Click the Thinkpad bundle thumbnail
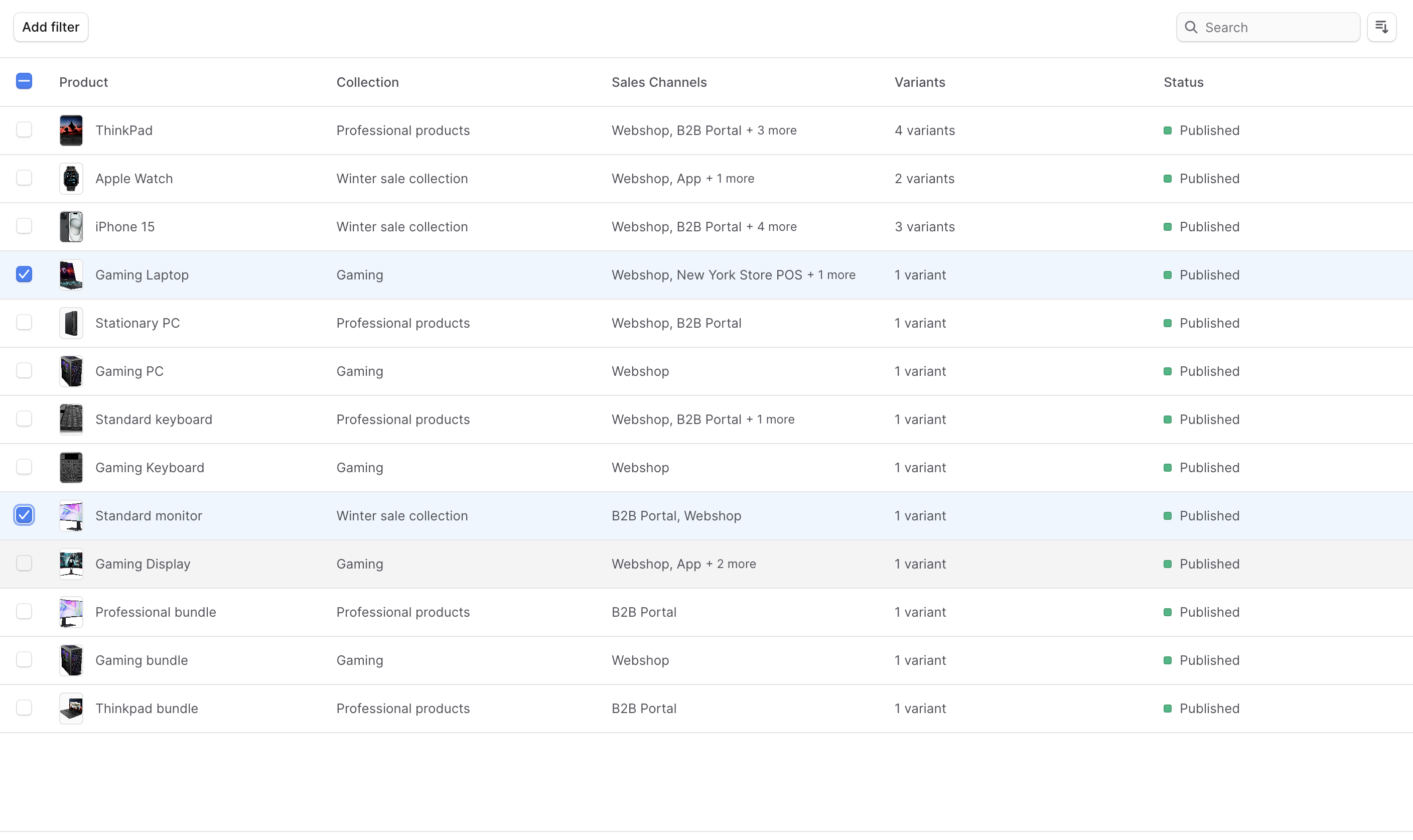1413x840 pixels. pos(71,708)
